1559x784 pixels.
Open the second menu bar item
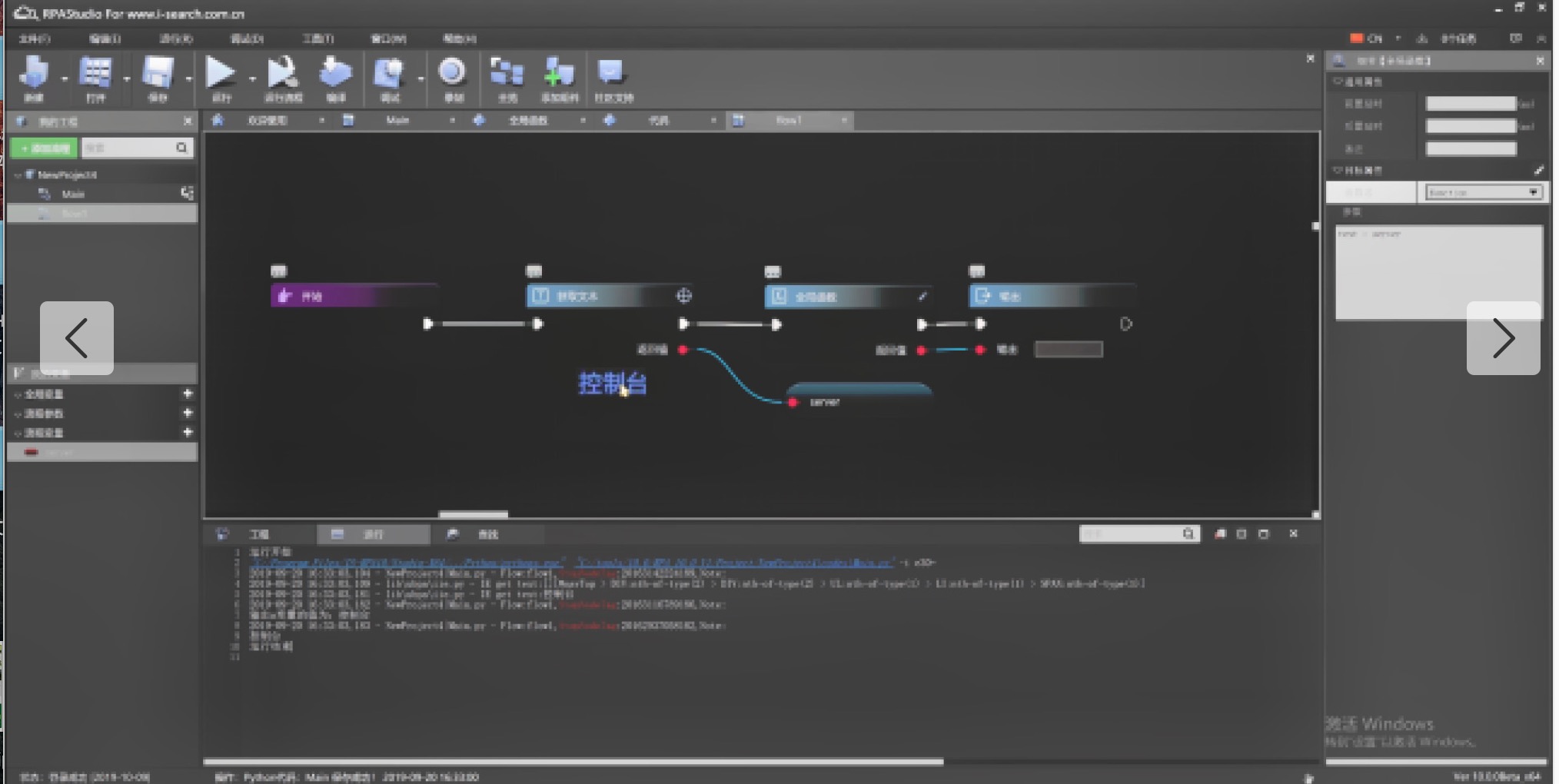pos(105,38)
